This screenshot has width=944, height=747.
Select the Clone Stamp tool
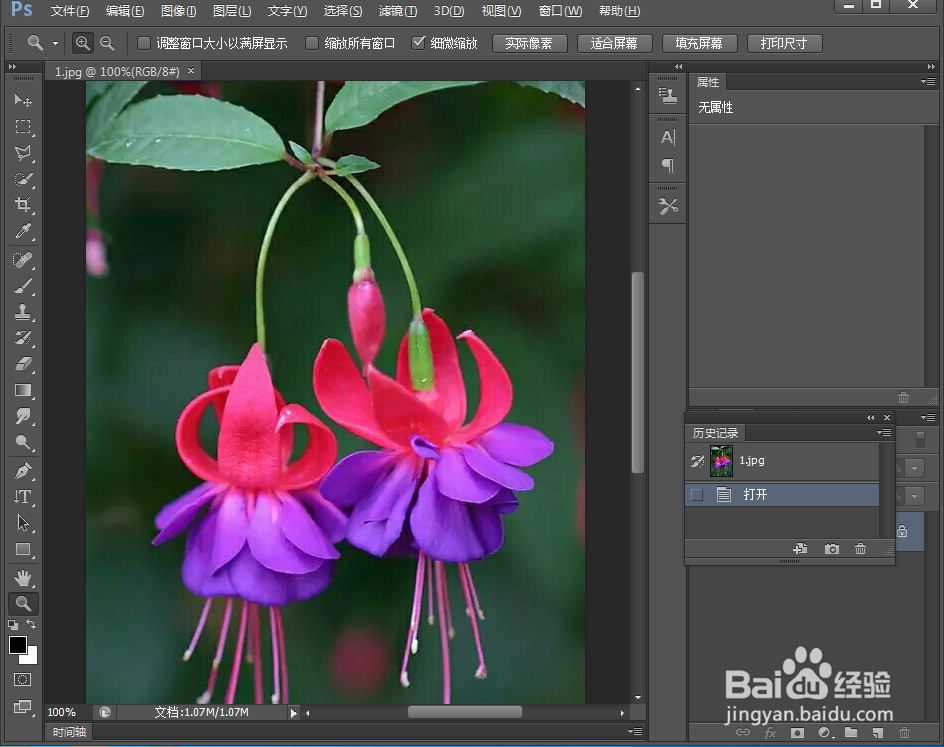[x=23, y=312]
